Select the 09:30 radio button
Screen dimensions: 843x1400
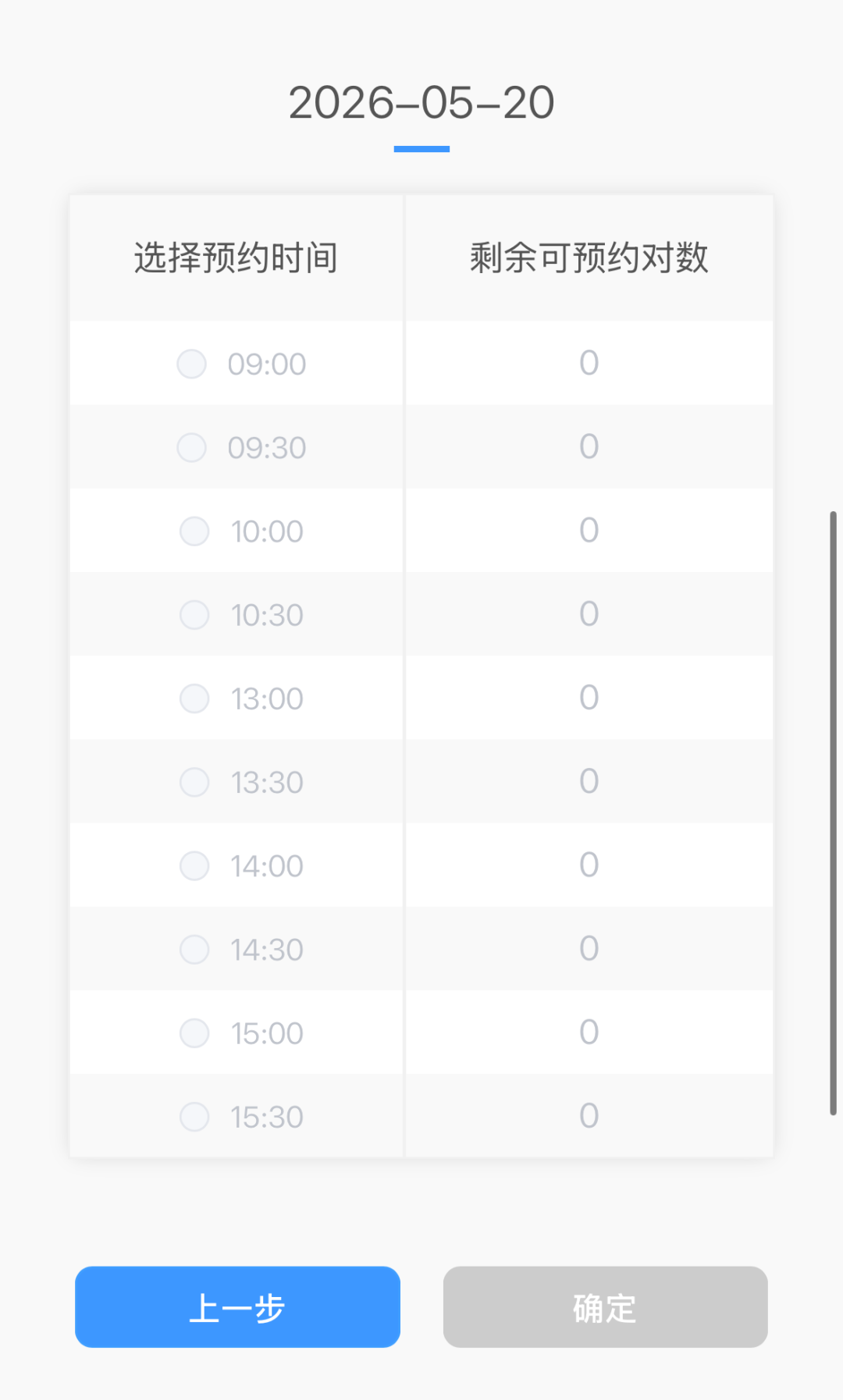pos(192,448)
